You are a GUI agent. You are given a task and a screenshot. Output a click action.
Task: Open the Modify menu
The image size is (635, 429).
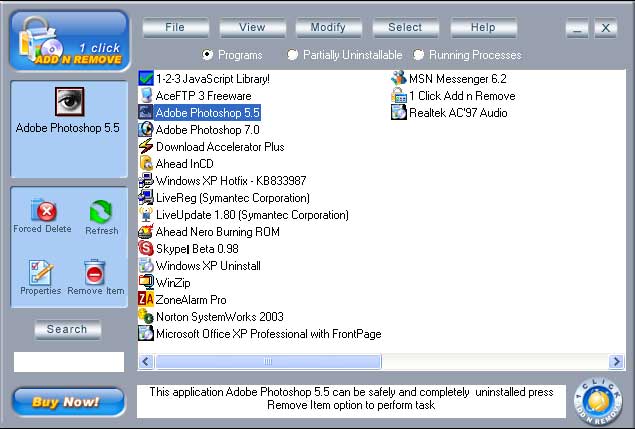(x=328, y=28)
